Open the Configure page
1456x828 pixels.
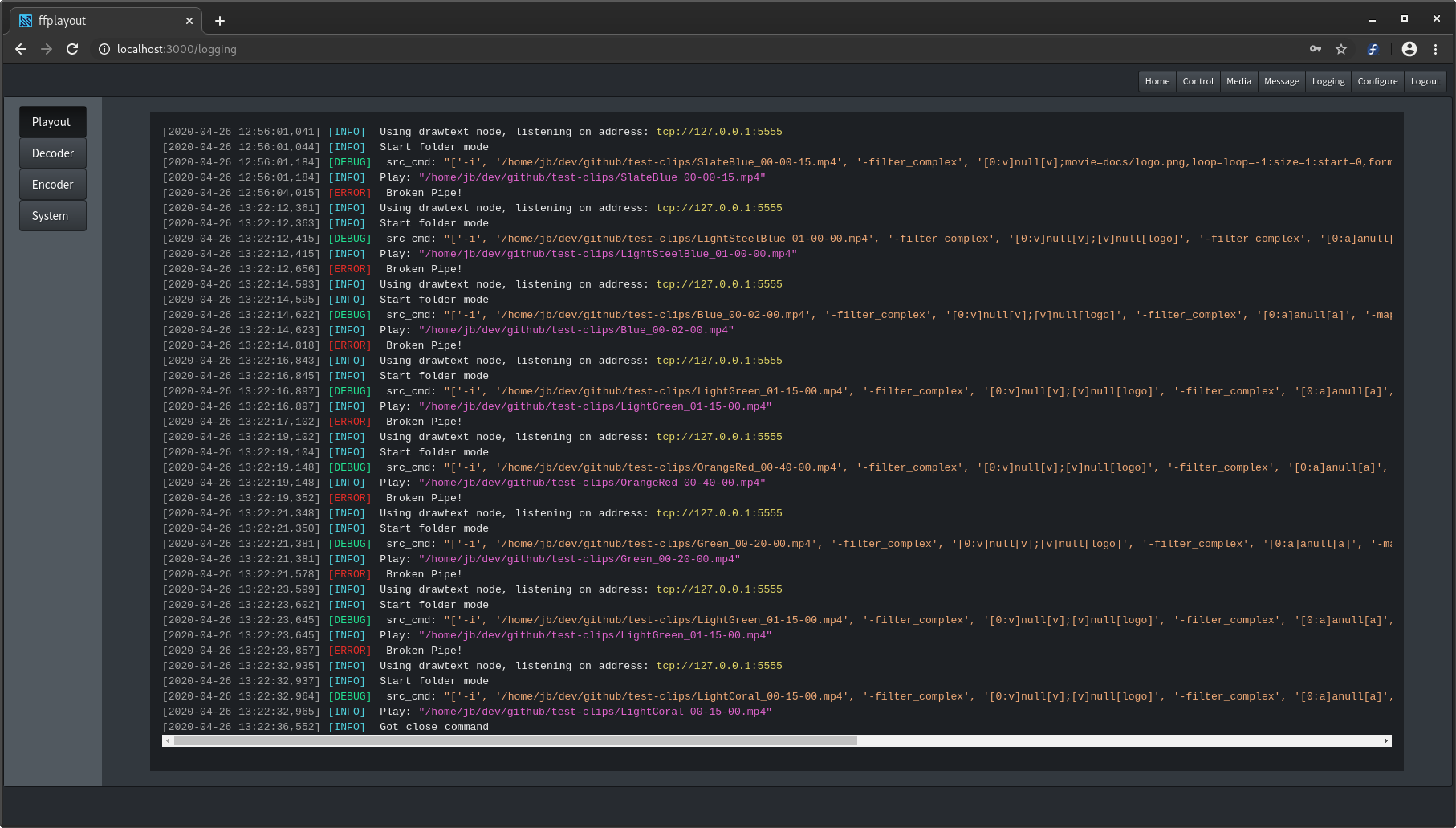pos(1378,81)
